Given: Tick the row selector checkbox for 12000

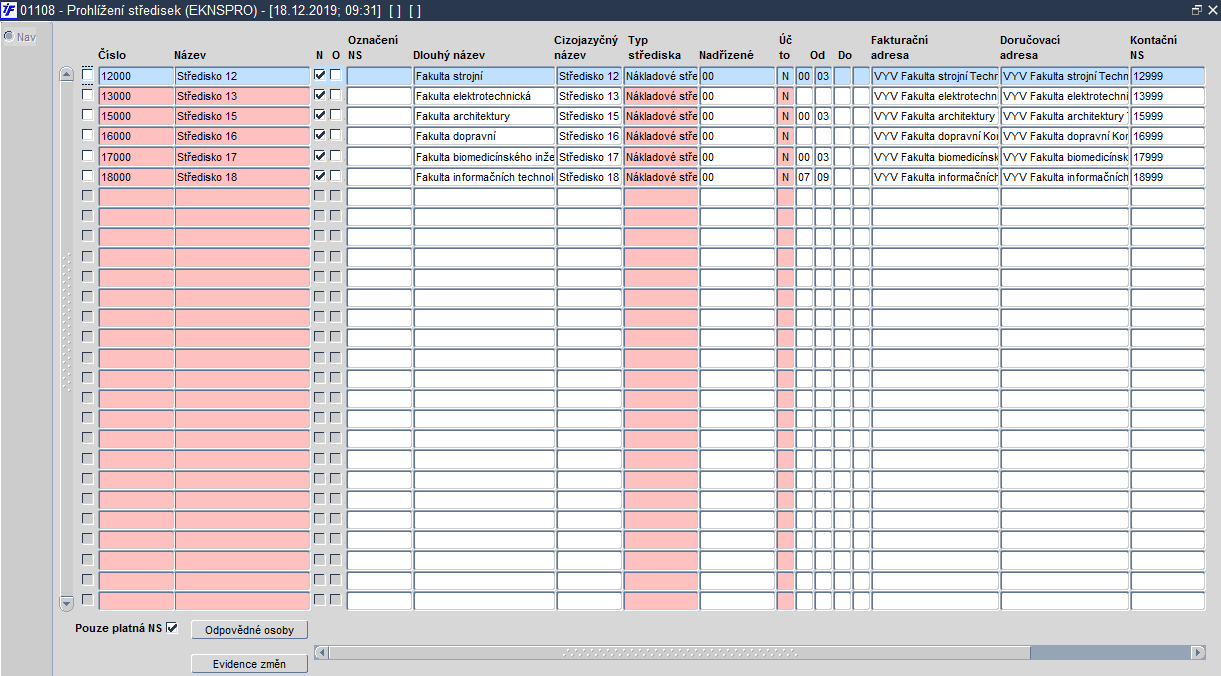Looking at the screenshot, I should 88,75.
